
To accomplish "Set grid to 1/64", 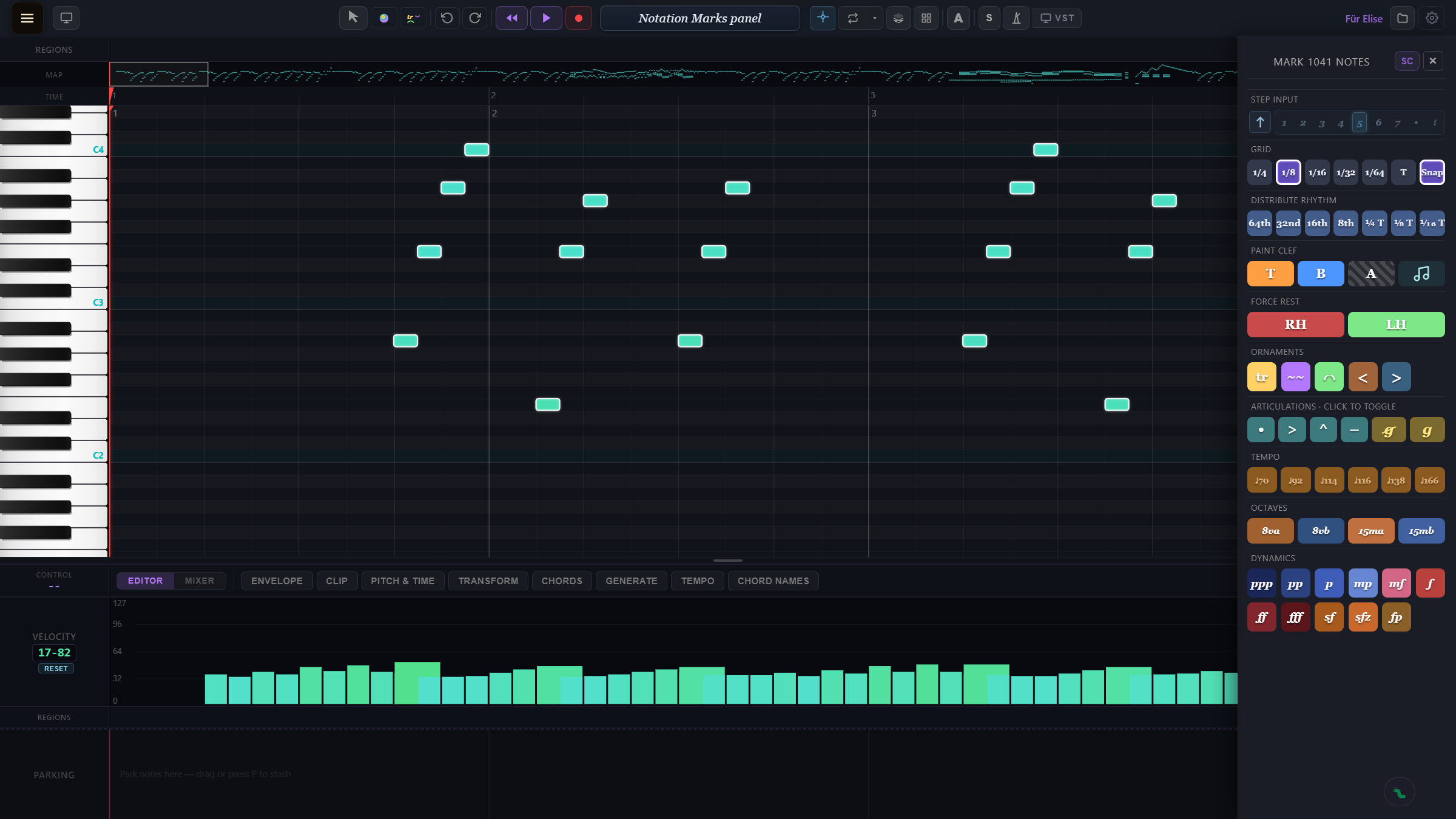I will (1375, 173).
